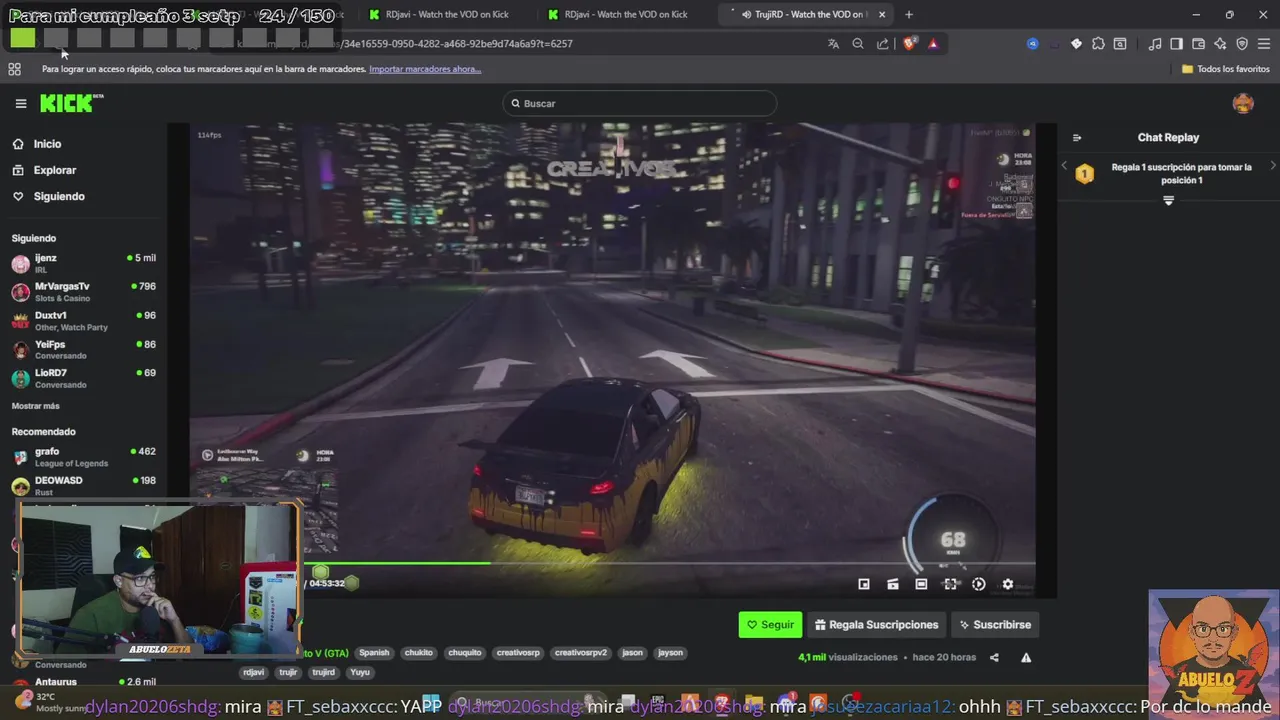1280x720 pixels.
Task: Select the trujird tag
Action: point(323,672)
